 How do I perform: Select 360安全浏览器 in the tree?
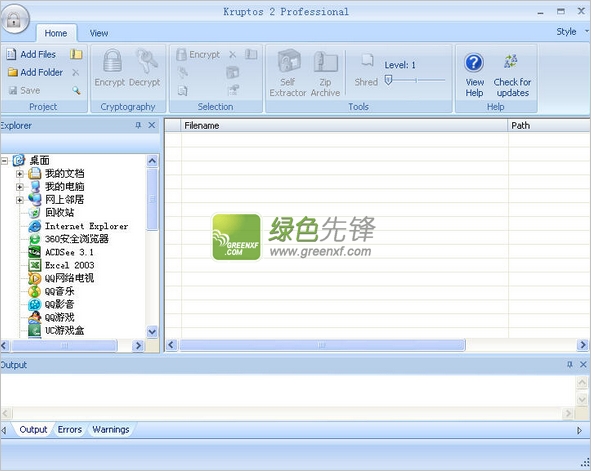point(77,239)
